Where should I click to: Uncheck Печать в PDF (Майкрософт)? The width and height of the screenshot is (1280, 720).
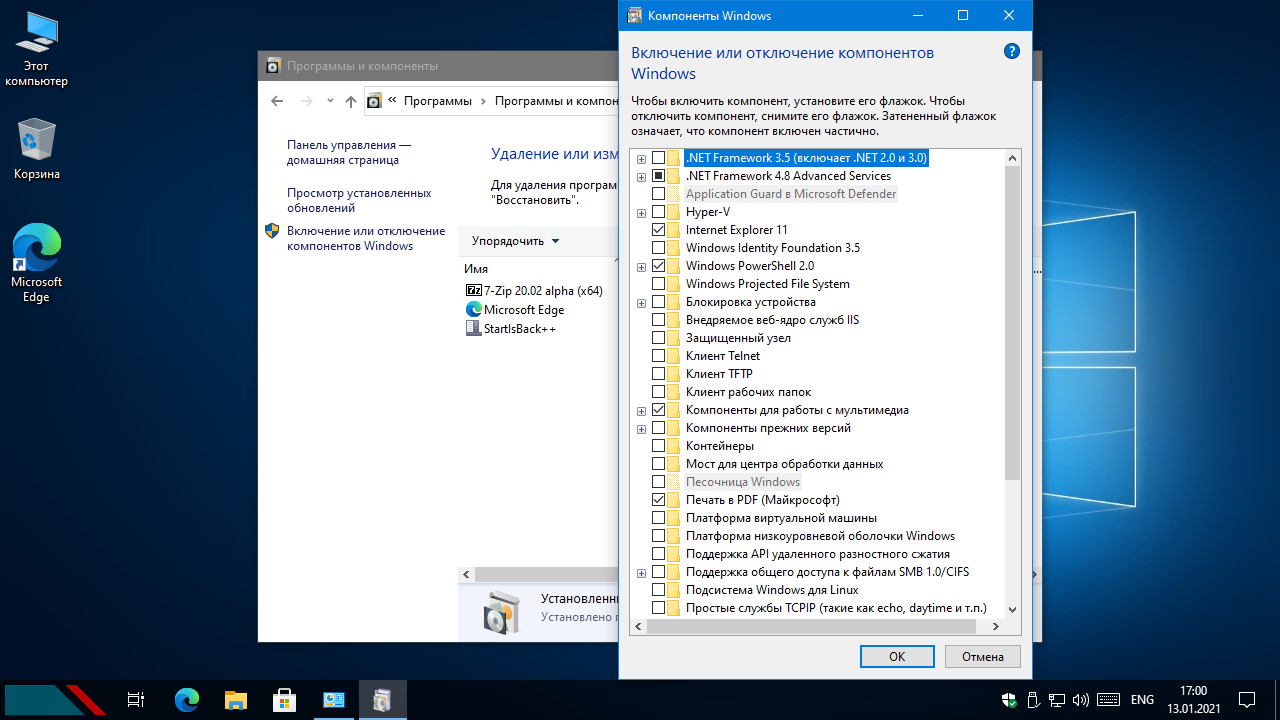[658, 500]
